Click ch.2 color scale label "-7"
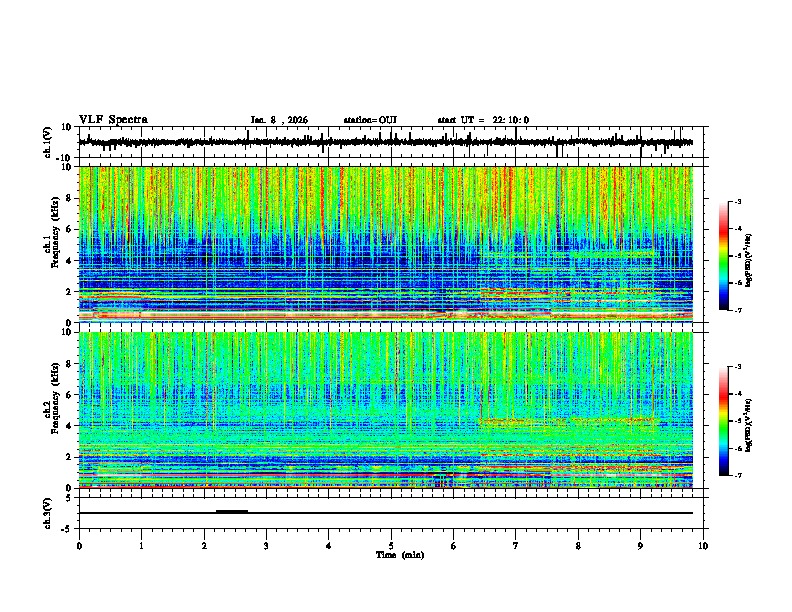792x612 pixels. (737, 476)
